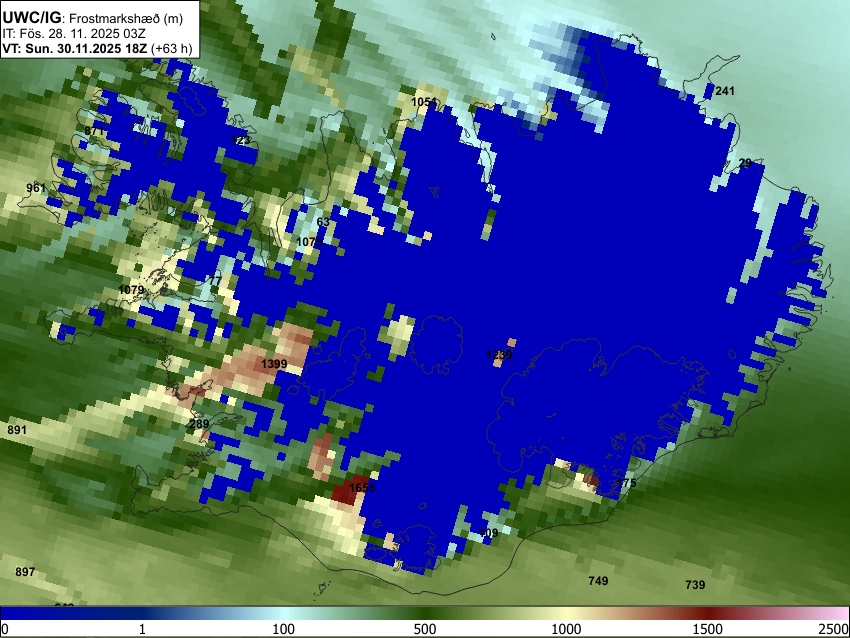The height and width of the screenshot is (638, 850).
Task: Click the map value "891"
Action: point(17,430)
